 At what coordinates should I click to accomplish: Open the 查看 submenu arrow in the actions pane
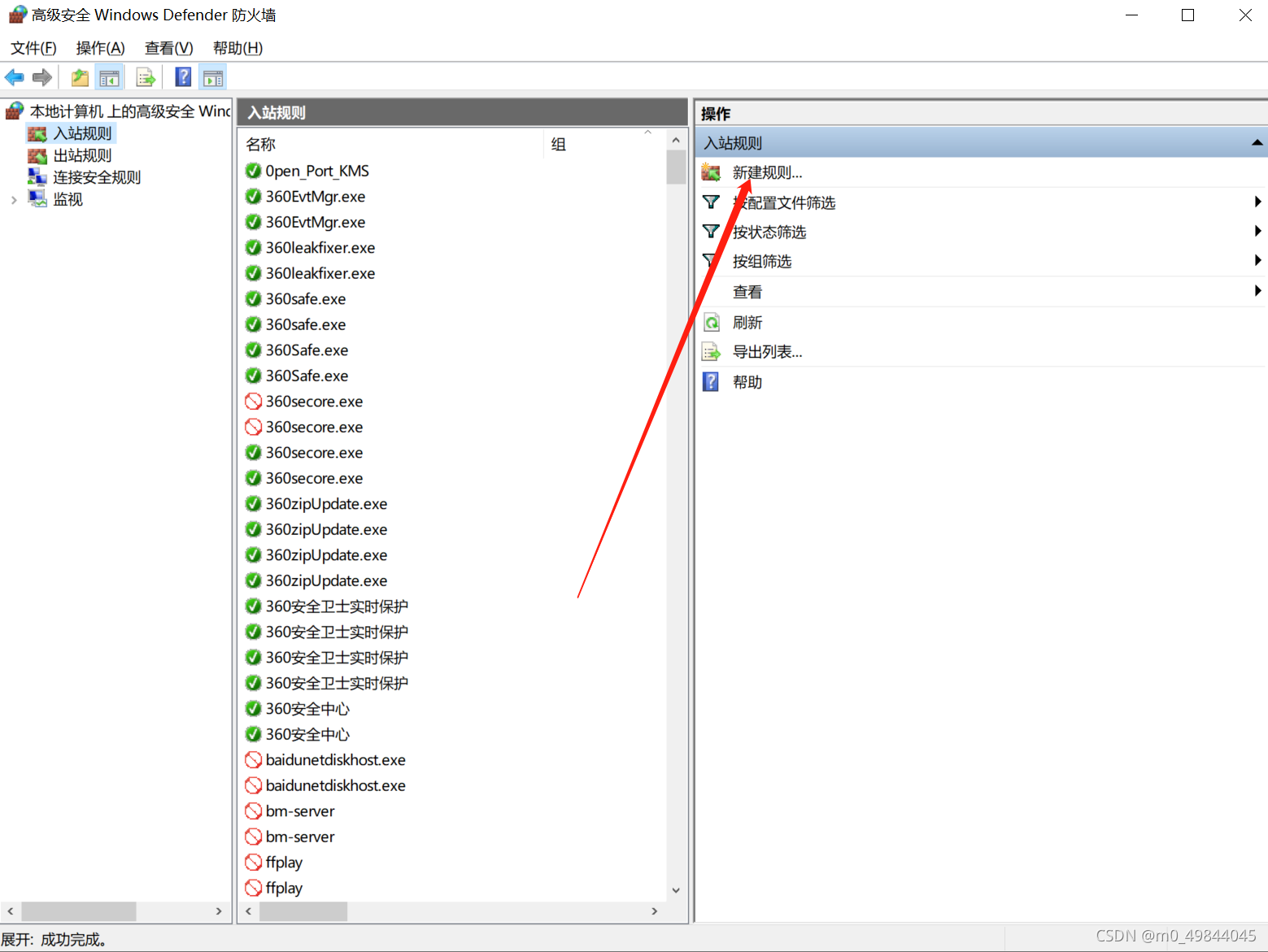point(1257,290)
